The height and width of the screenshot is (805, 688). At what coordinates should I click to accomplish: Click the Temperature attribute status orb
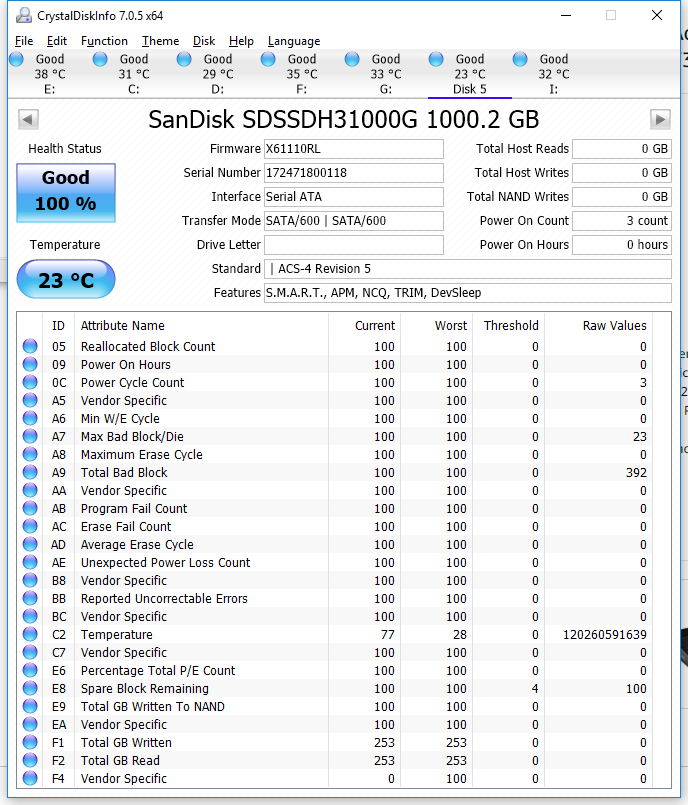(x=30, y=635)
